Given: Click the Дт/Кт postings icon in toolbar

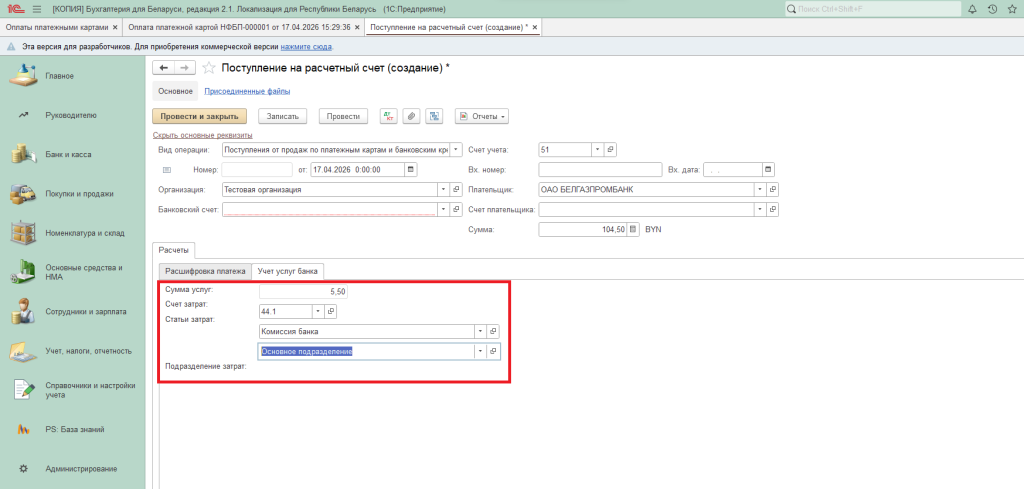Looking at the screenshot, I should click(x=389, y=116).
